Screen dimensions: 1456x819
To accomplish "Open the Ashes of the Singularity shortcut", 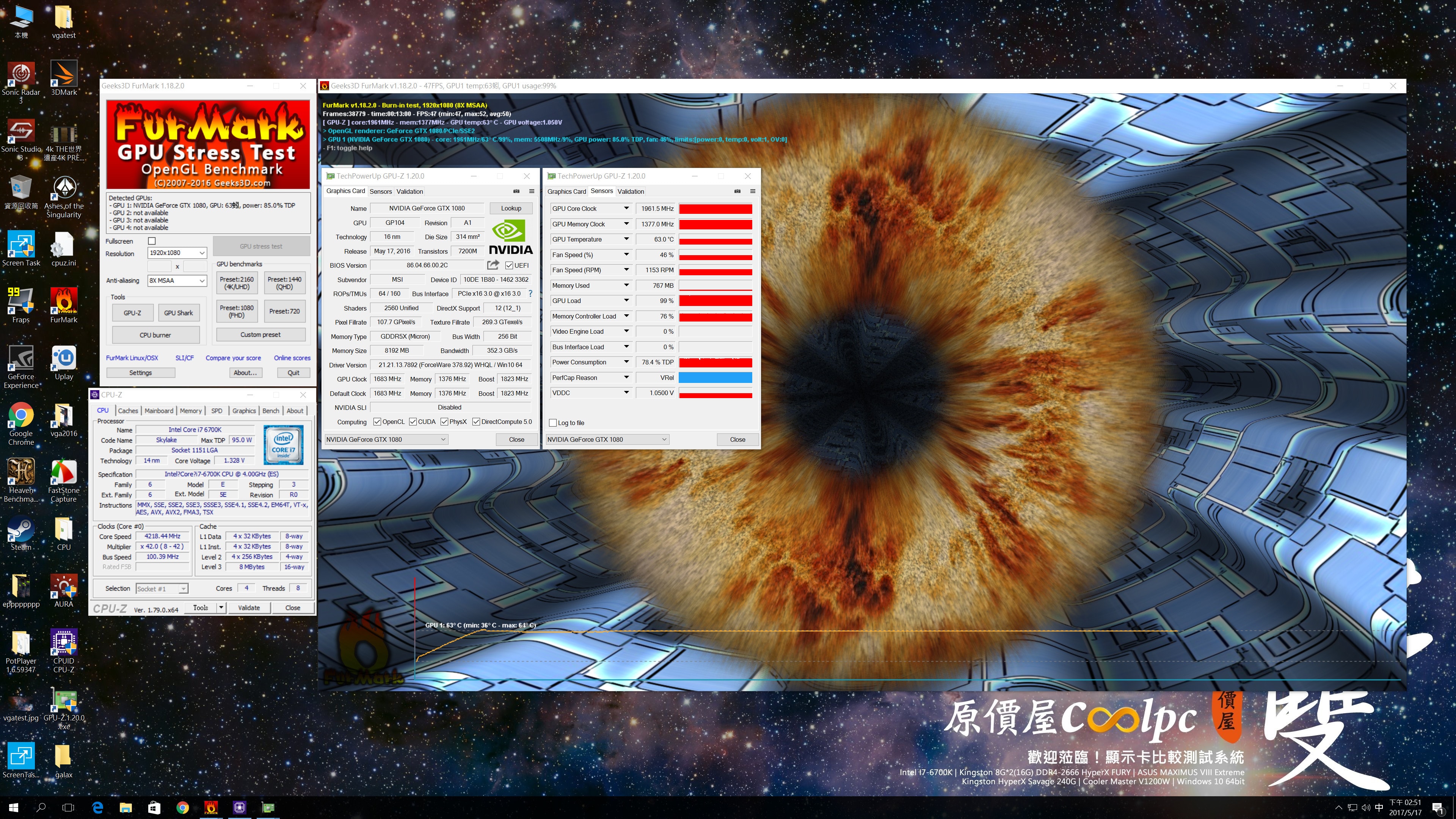I will (x=64, y=197).
